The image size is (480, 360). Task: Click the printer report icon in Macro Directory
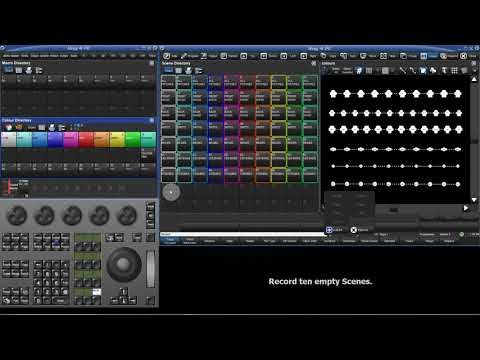click(29, 70)
